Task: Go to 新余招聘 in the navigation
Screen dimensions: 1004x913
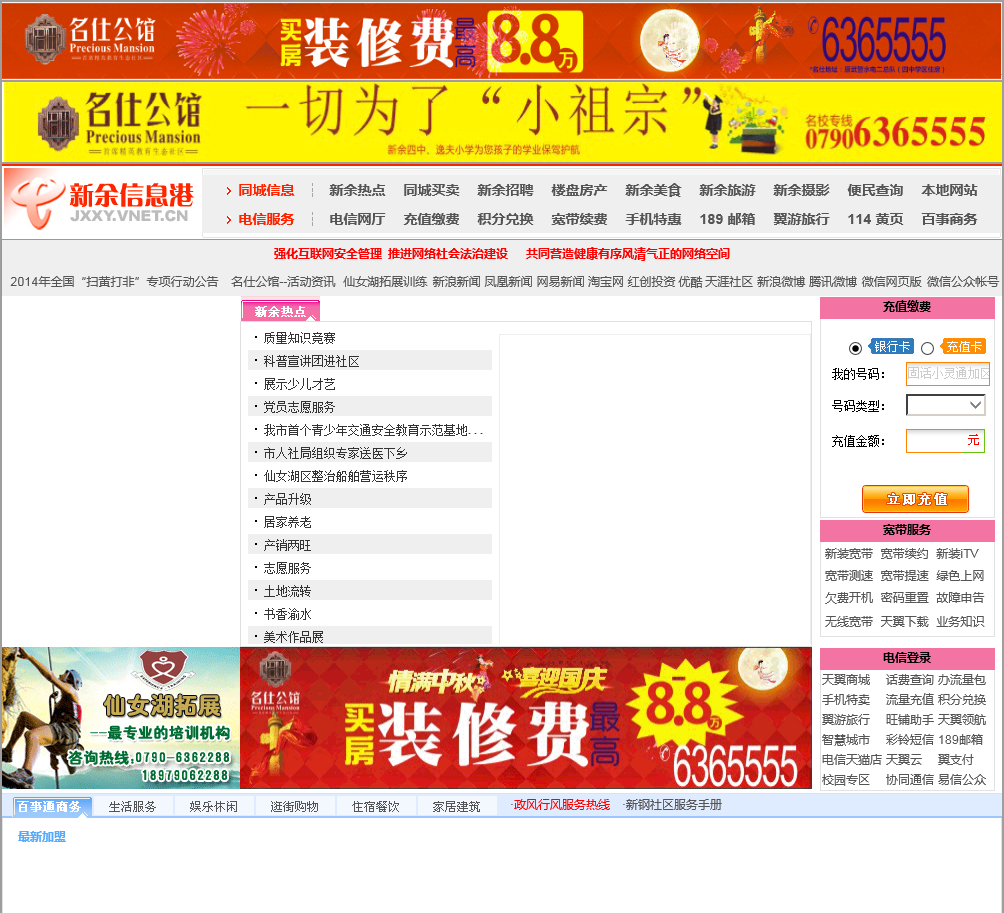Action: [505, 190]
